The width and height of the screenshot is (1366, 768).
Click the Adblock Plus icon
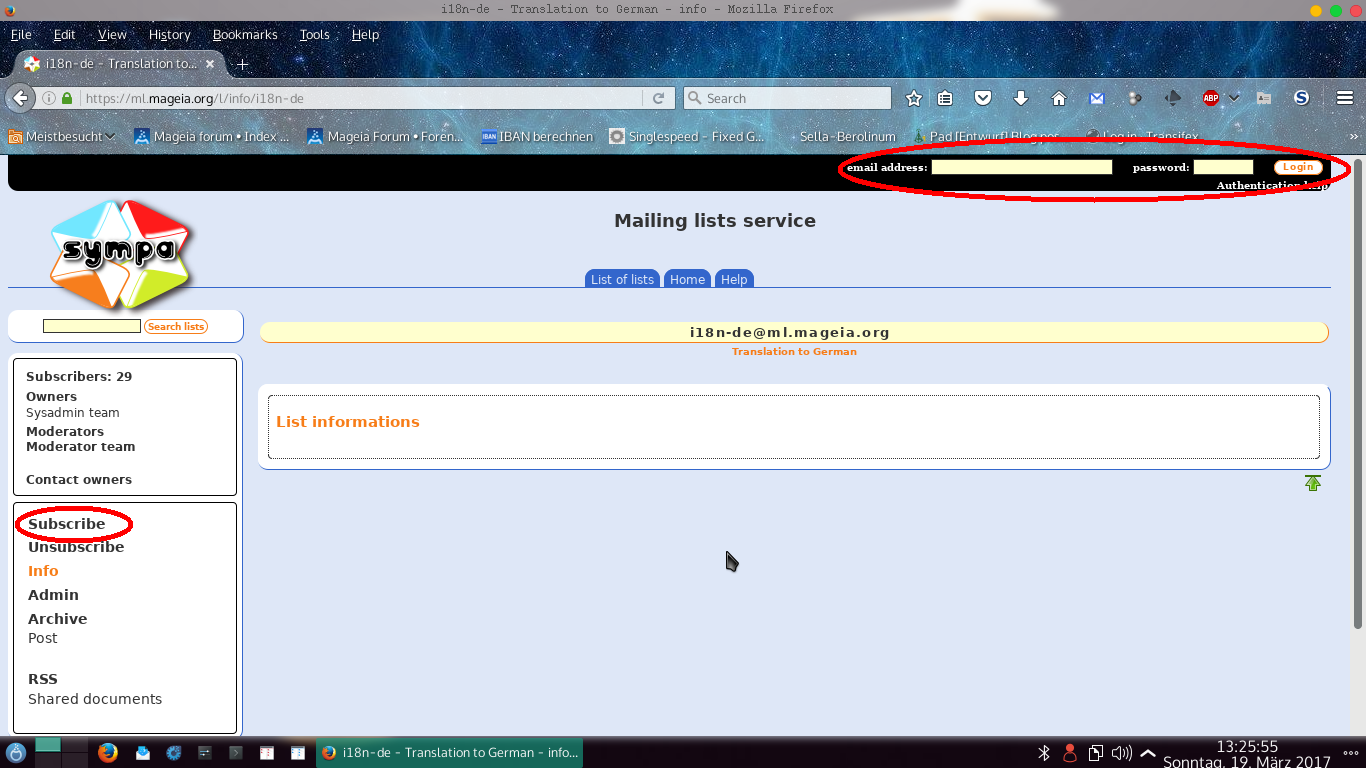1211,98
